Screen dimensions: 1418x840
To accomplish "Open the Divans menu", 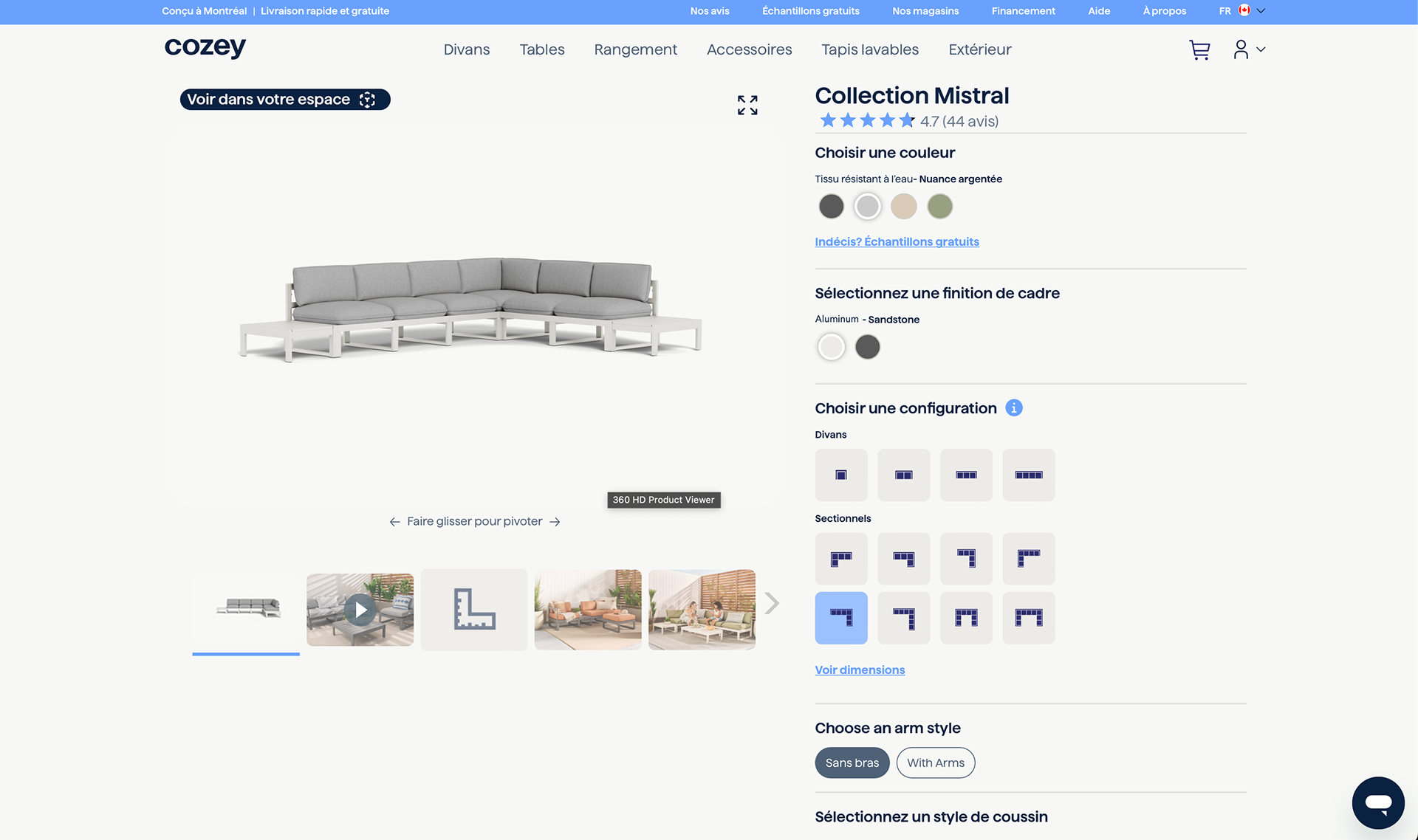I will (x=467, y=49).
